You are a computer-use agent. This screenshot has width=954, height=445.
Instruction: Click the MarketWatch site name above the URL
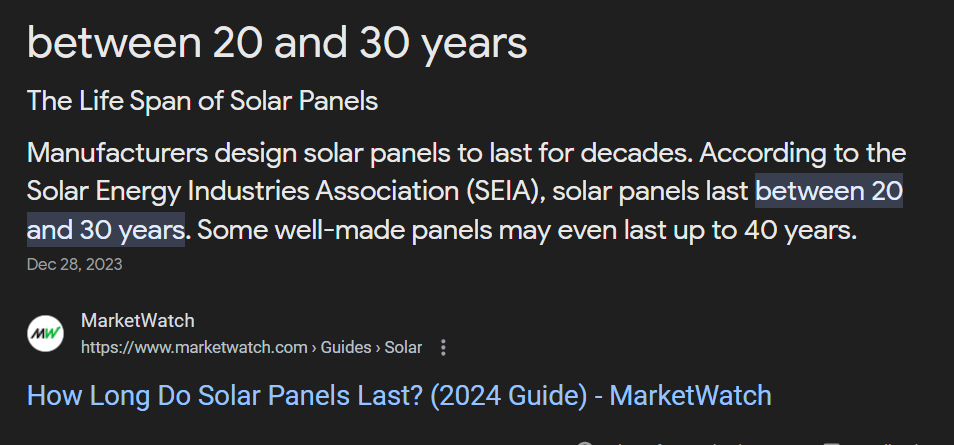click(x=138, y=321)
